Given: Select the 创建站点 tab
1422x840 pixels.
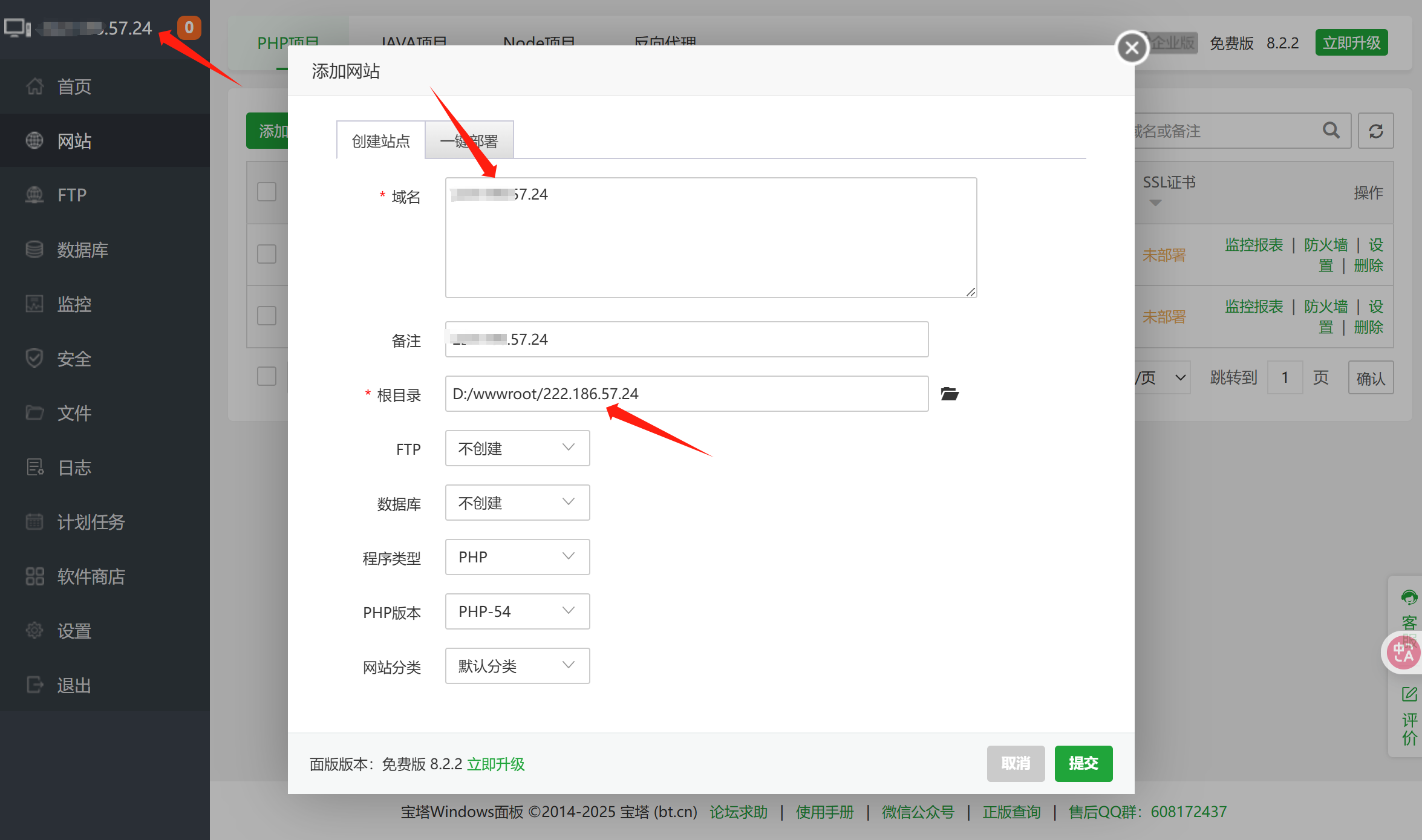Looking at the screenshot, I should [x=380, y=141].
